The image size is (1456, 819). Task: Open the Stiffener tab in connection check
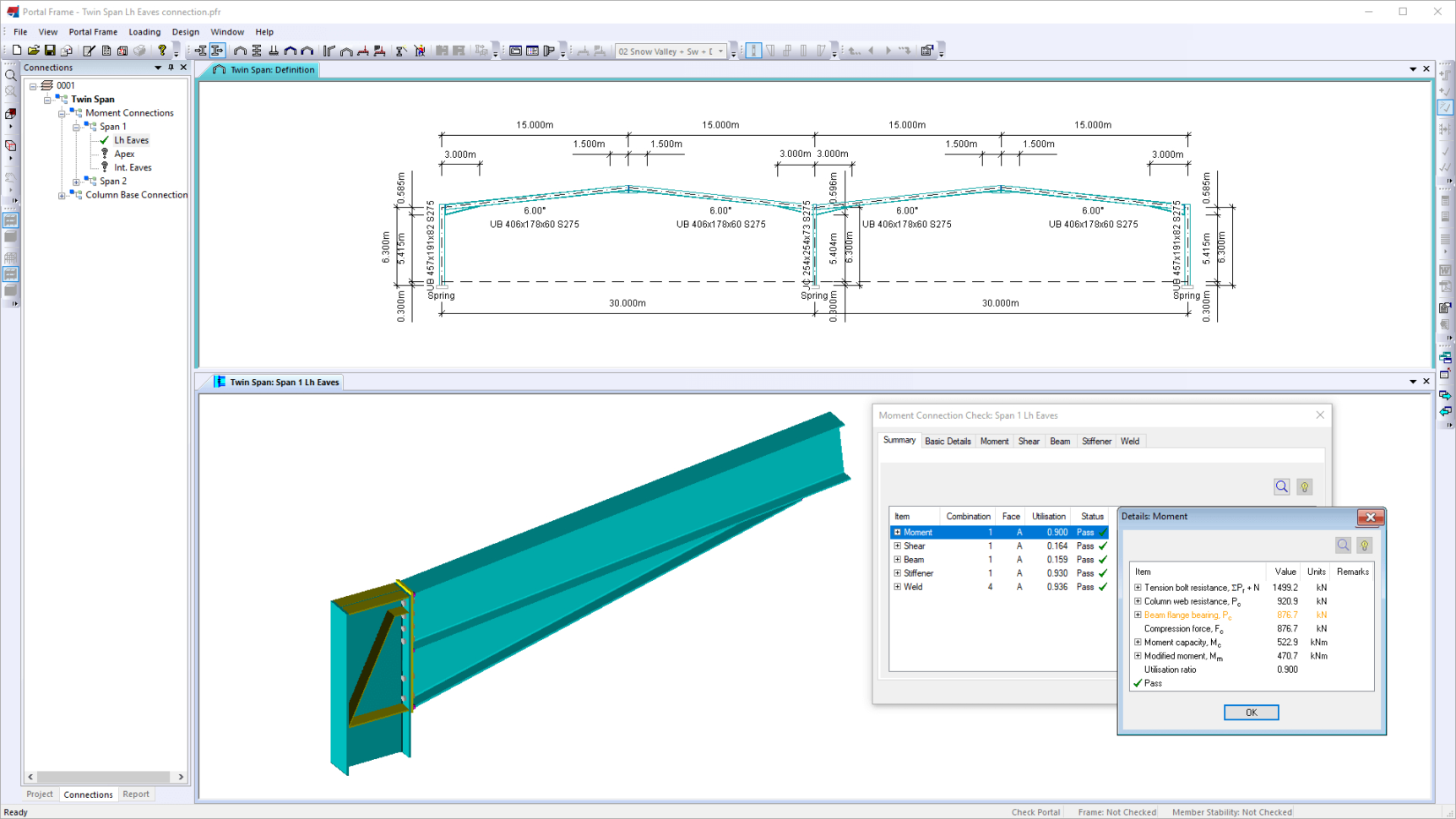pyautogui.click(x=1096, y=442)
